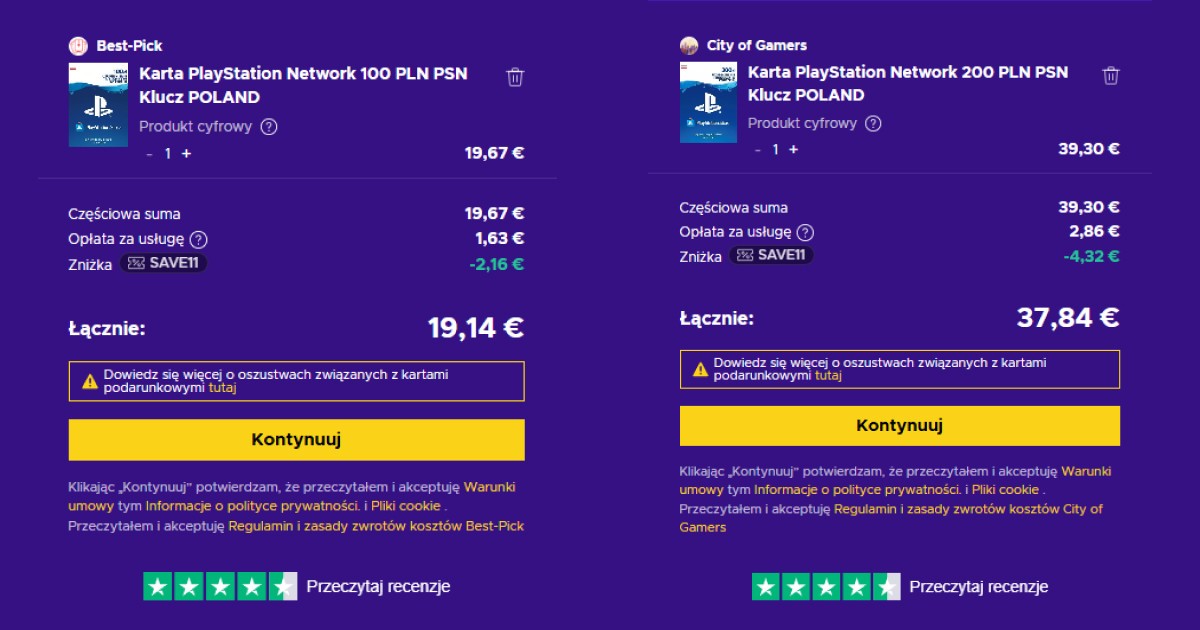
Task: Click the Best-Pick seller logo
Action: (x=78, y=45)
